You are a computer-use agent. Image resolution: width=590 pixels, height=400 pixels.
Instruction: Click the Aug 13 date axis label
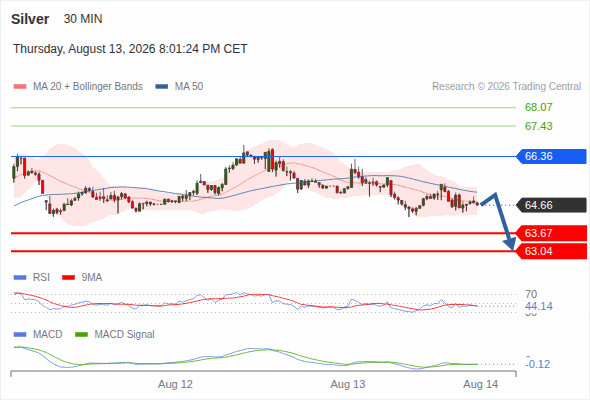(348, 384)
